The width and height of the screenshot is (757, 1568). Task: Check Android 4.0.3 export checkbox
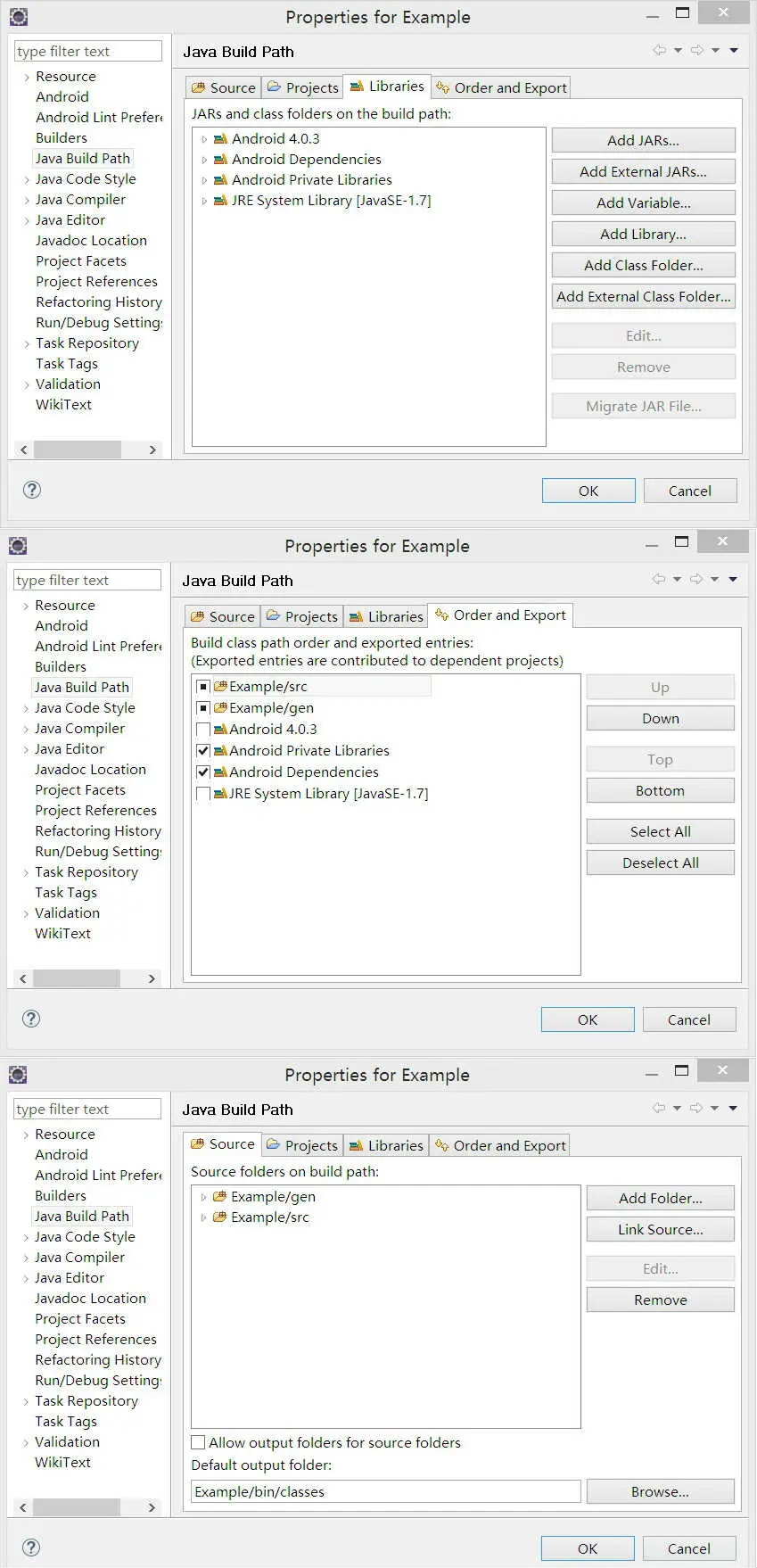(203, 730)
